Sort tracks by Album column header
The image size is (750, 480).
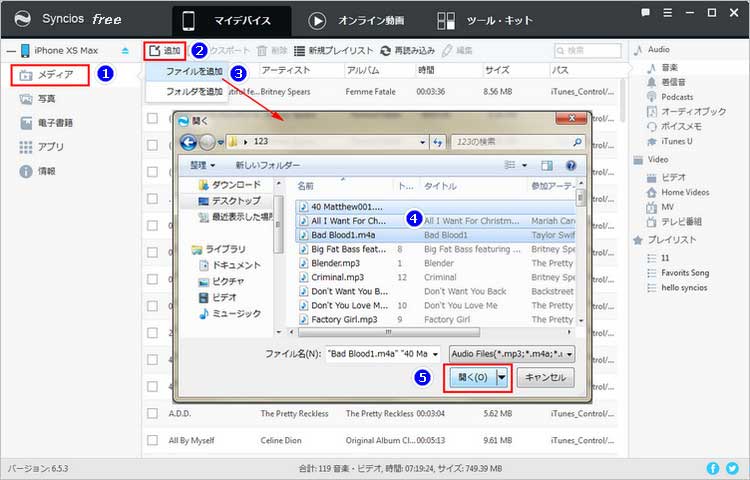point(363,70)
